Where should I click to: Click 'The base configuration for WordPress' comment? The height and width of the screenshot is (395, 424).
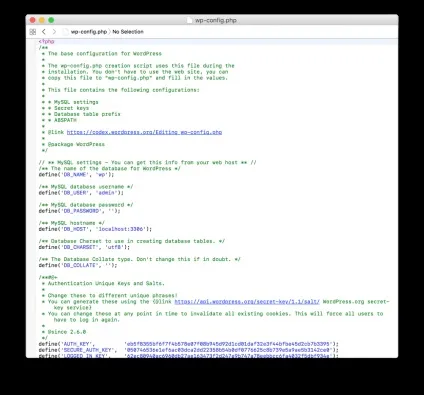click(105, 54)
